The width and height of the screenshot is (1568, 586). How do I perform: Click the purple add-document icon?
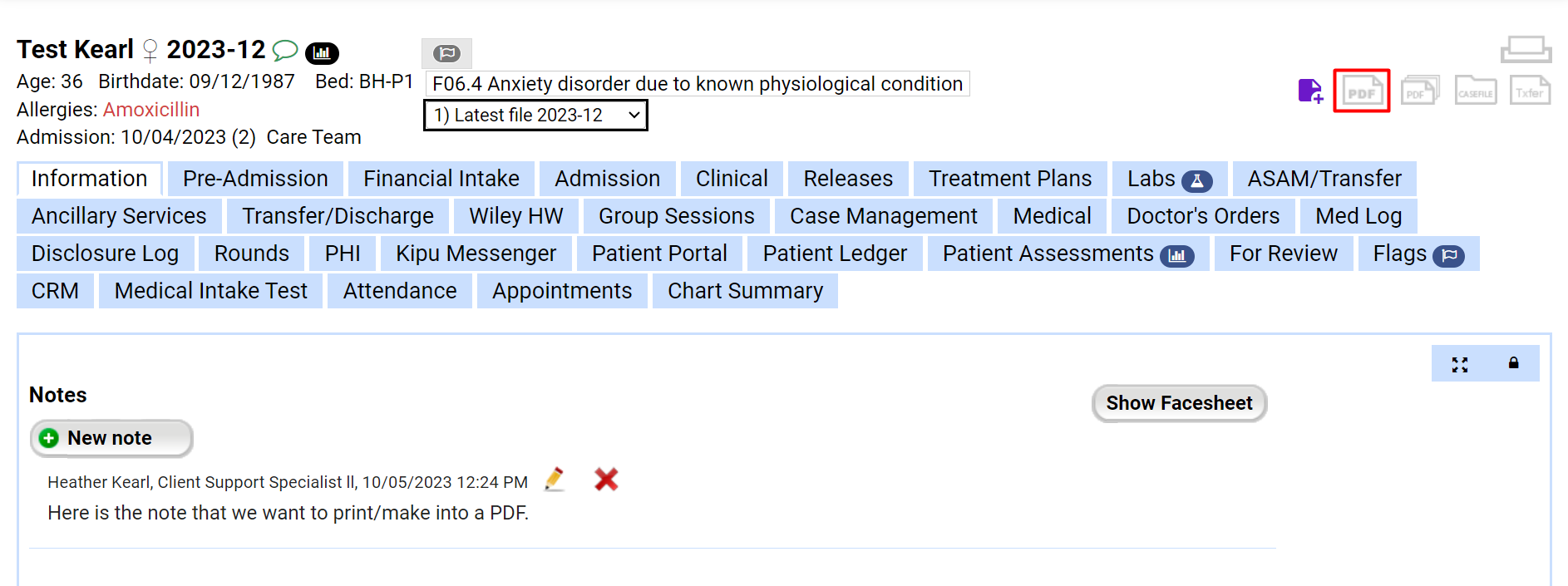point(1309,91)
